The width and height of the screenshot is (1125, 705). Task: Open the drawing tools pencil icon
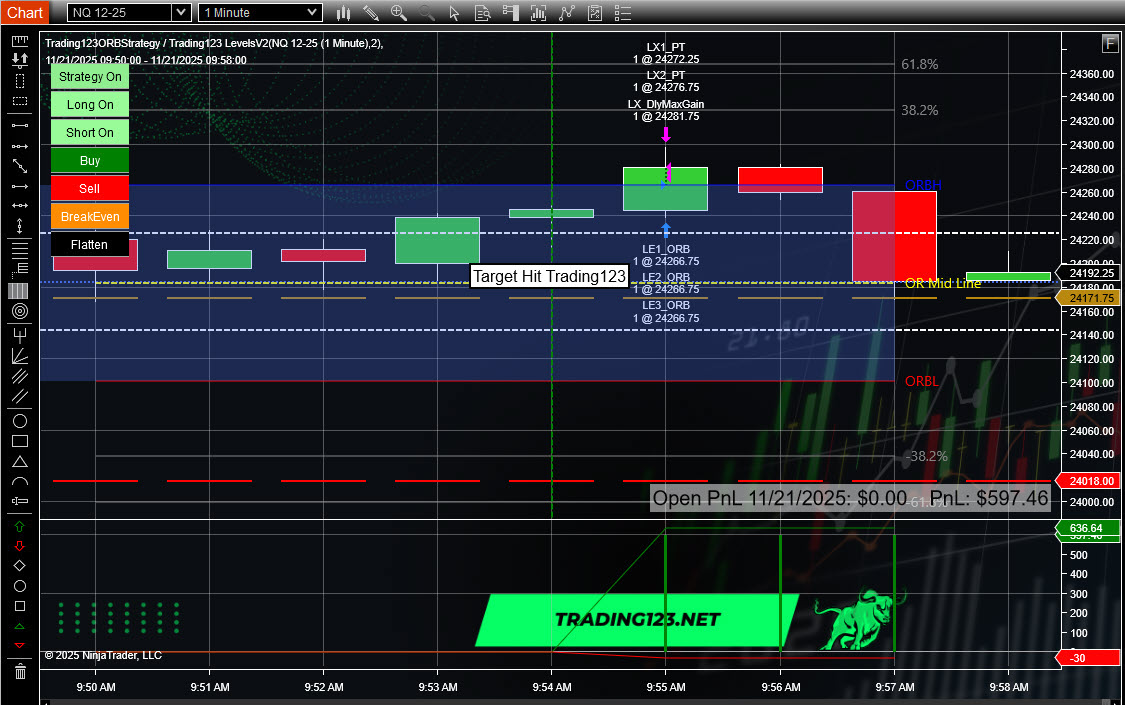pyautogui.click(x=371, y=13)
